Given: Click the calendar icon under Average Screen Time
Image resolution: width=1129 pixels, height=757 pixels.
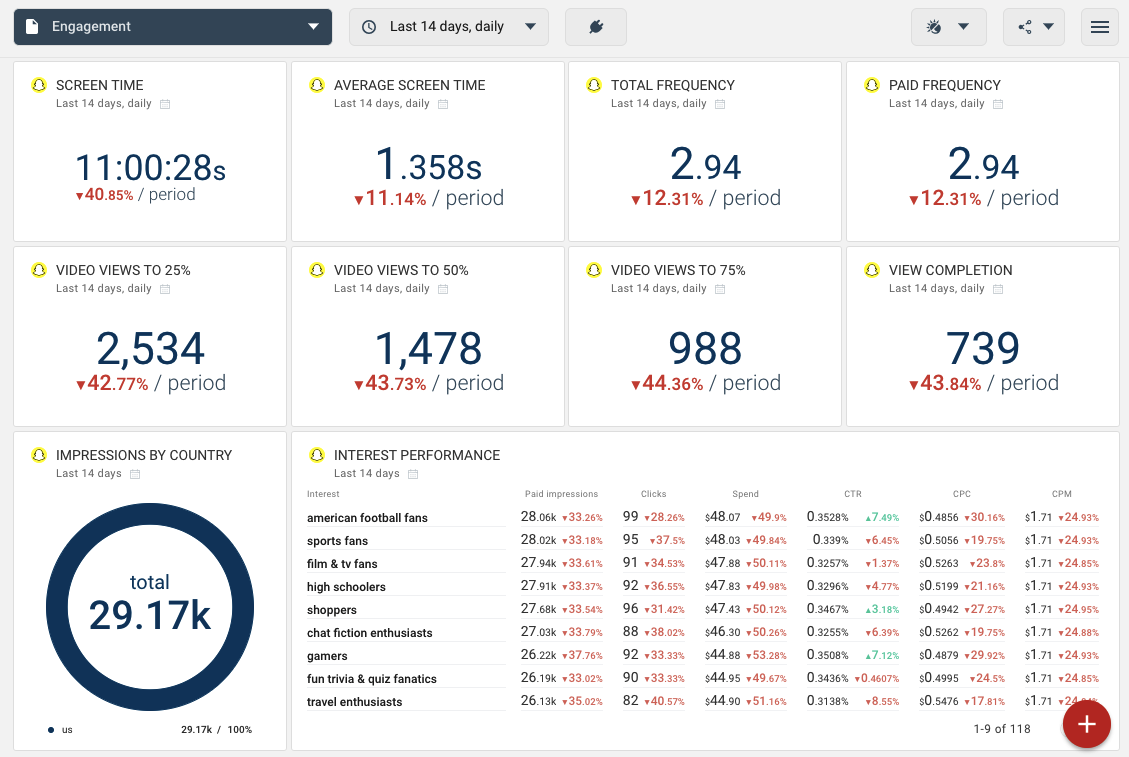Looking at the screenshot, I should 443,104.
